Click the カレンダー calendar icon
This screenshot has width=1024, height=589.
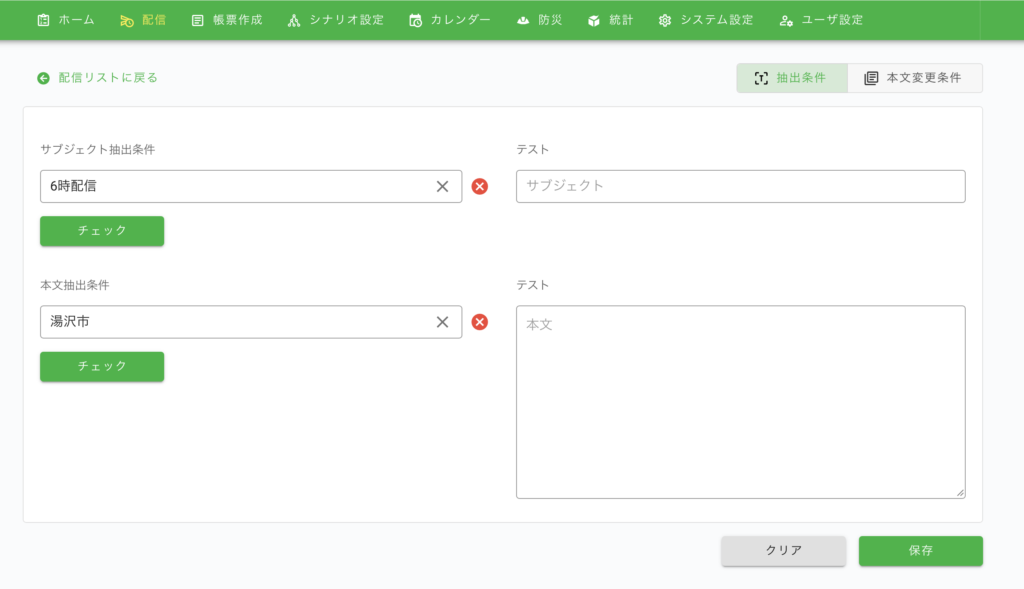point(415,20)
